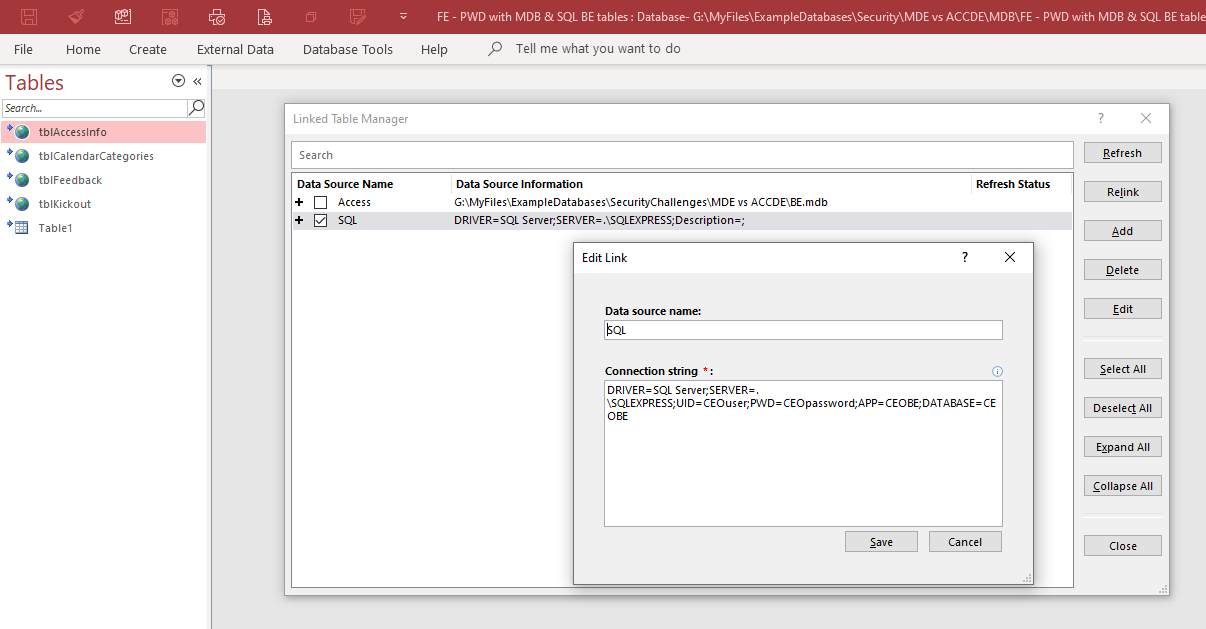Viewport: 1206px width, 629px height.
Task: Select the tblKickout table
Action: [104, 204]
